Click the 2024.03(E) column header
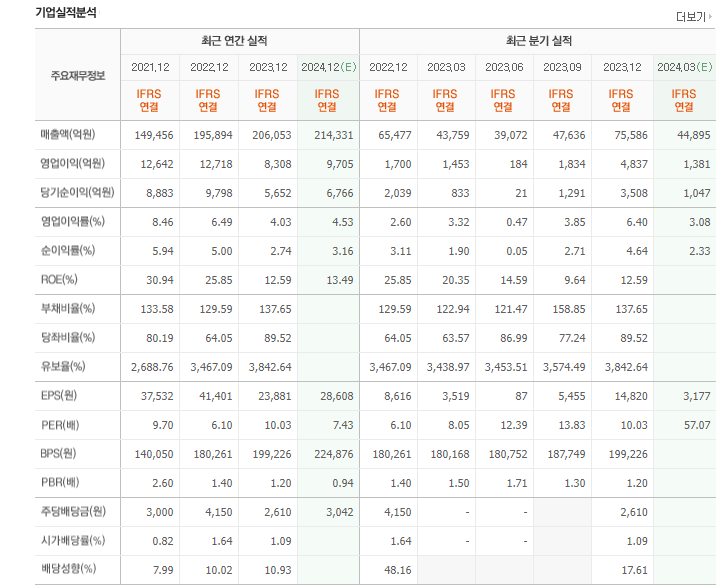The width and height of the screenshot is (725, 588). (685, 67)
